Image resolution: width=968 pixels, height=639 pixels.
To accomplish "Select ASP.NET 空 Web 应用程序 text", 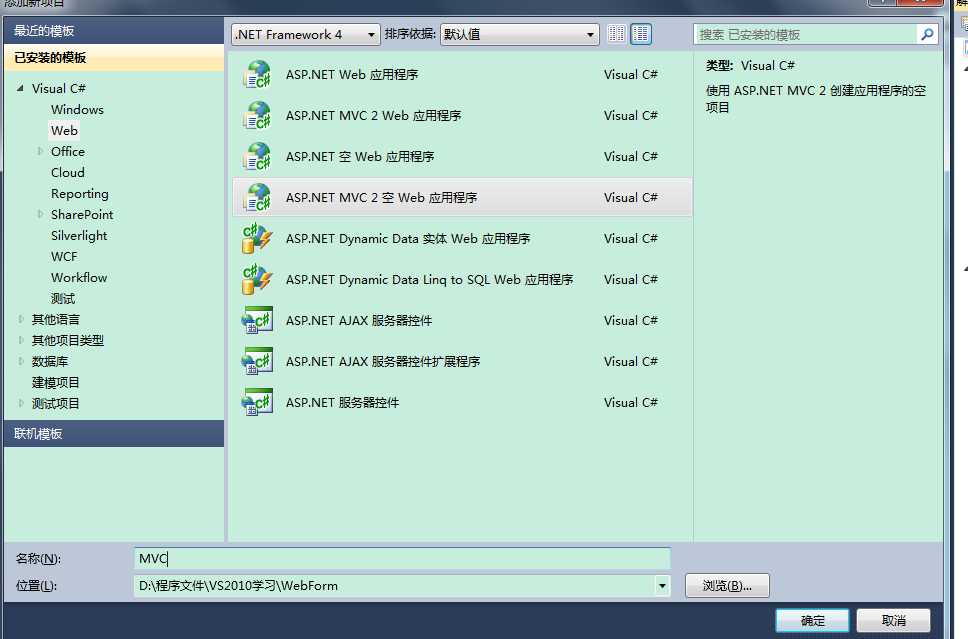I will (360, 157).
